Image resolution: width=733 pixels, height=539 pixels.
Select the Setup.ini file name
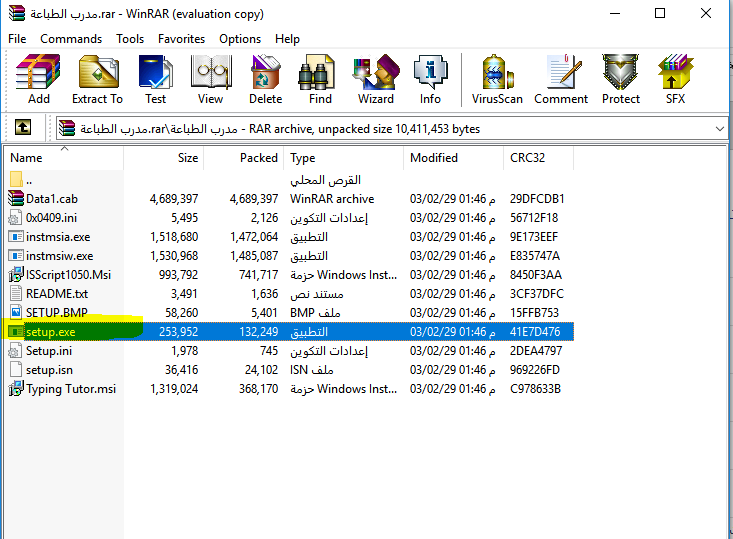tap(49, 351)
